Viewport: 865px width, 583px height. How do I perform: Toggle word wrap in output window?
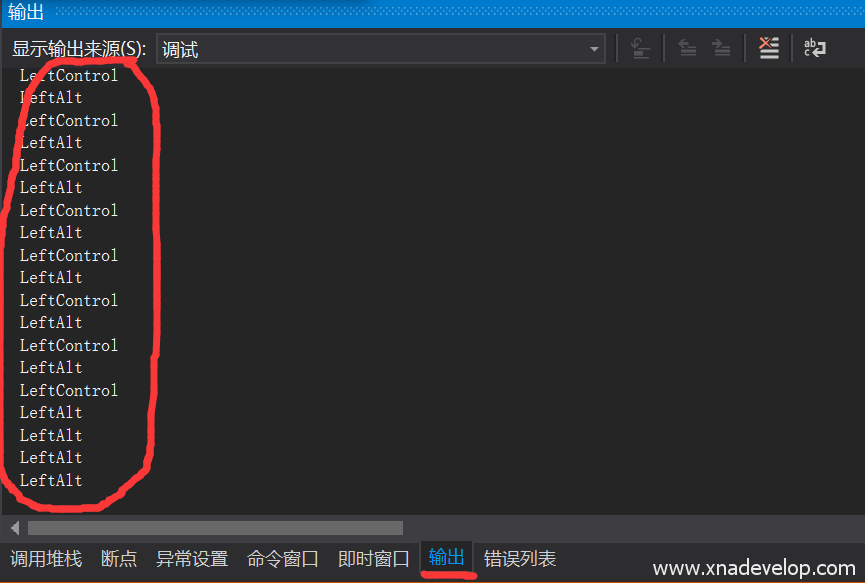click(x=815, y=49)
